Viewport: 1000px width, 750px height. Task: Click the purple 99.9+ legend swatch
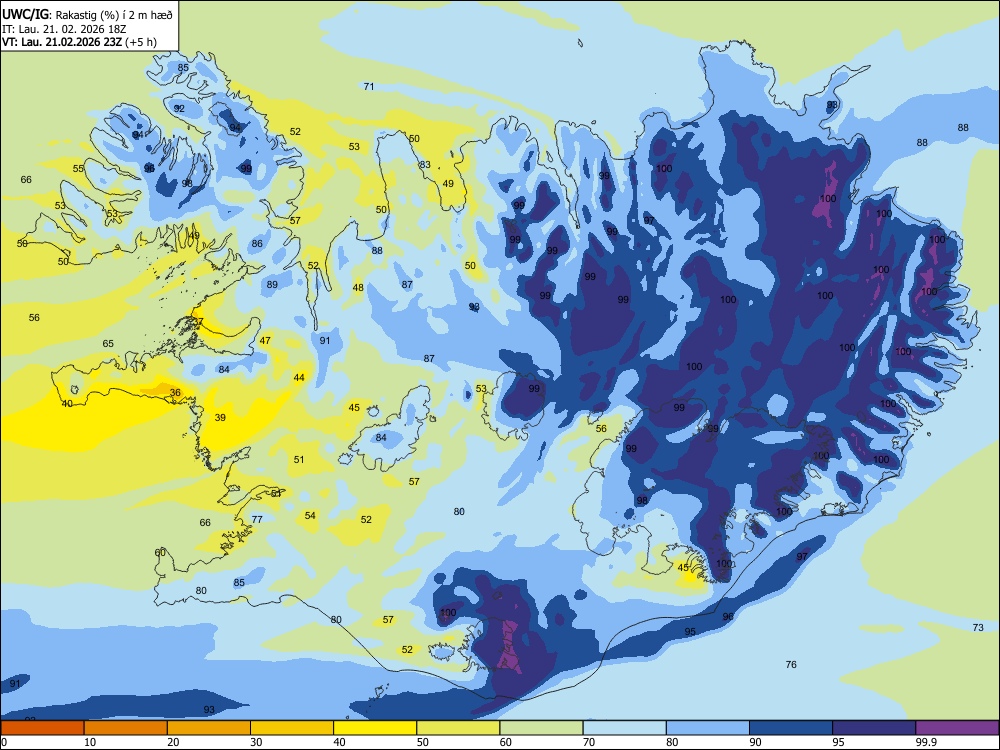[957, 728]
